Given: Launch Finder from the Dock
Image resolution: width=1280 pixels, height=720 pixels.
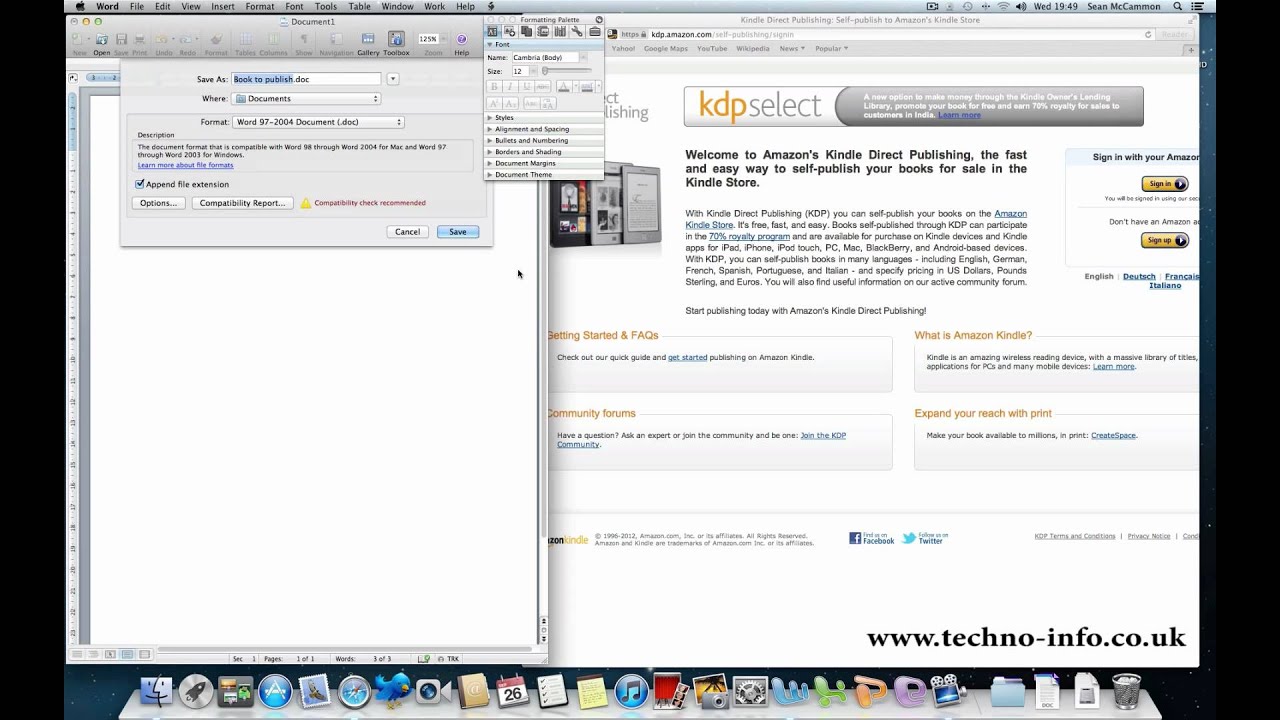Looking at the screenshot, I should [x=155, y=691].
